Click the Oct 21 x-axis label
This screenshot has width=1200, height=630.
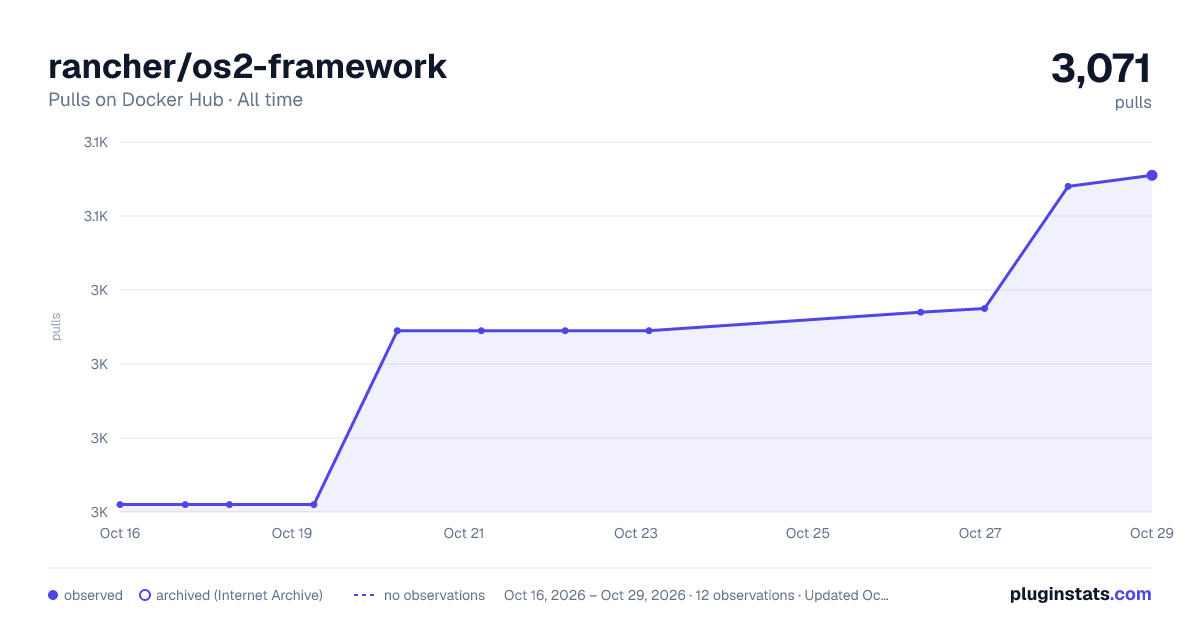(464, 533)
